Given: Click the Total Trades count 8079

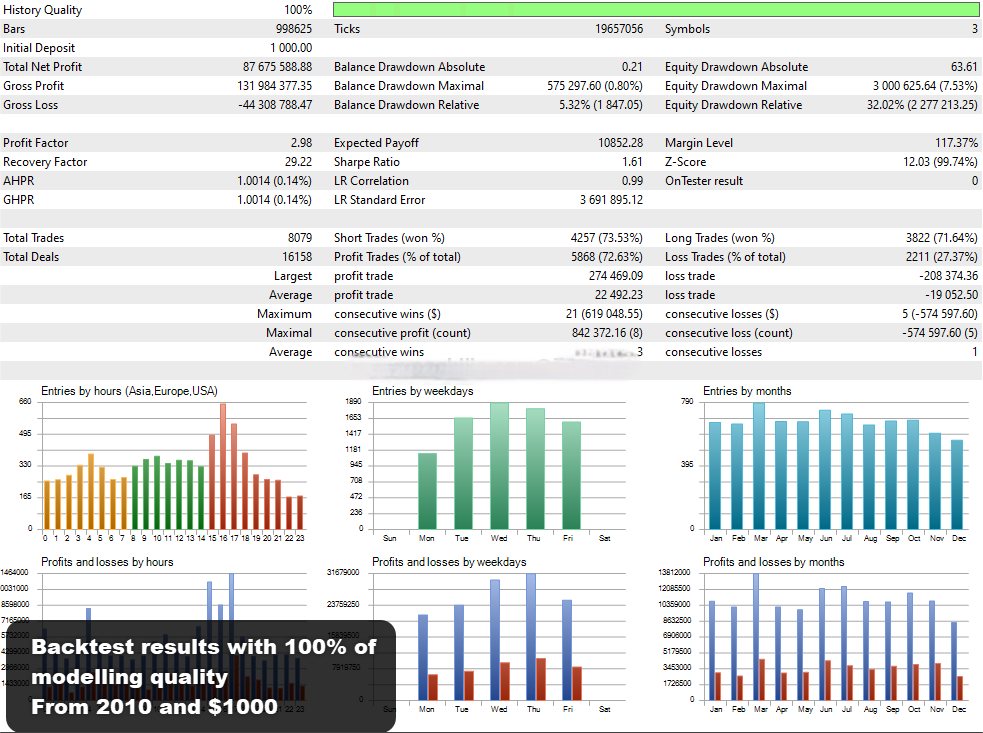Looking at the screenshot, I should (299, 238).
